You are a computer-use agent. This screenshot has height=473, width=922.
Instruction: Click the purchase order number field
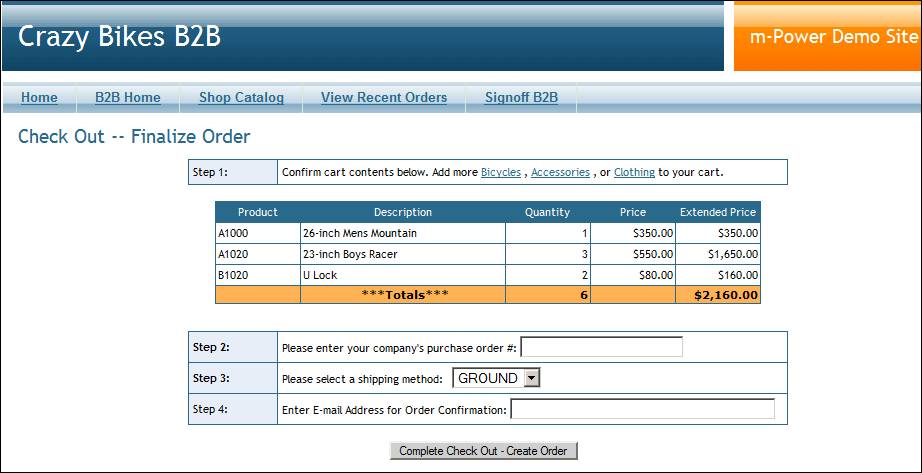(602, 347)
